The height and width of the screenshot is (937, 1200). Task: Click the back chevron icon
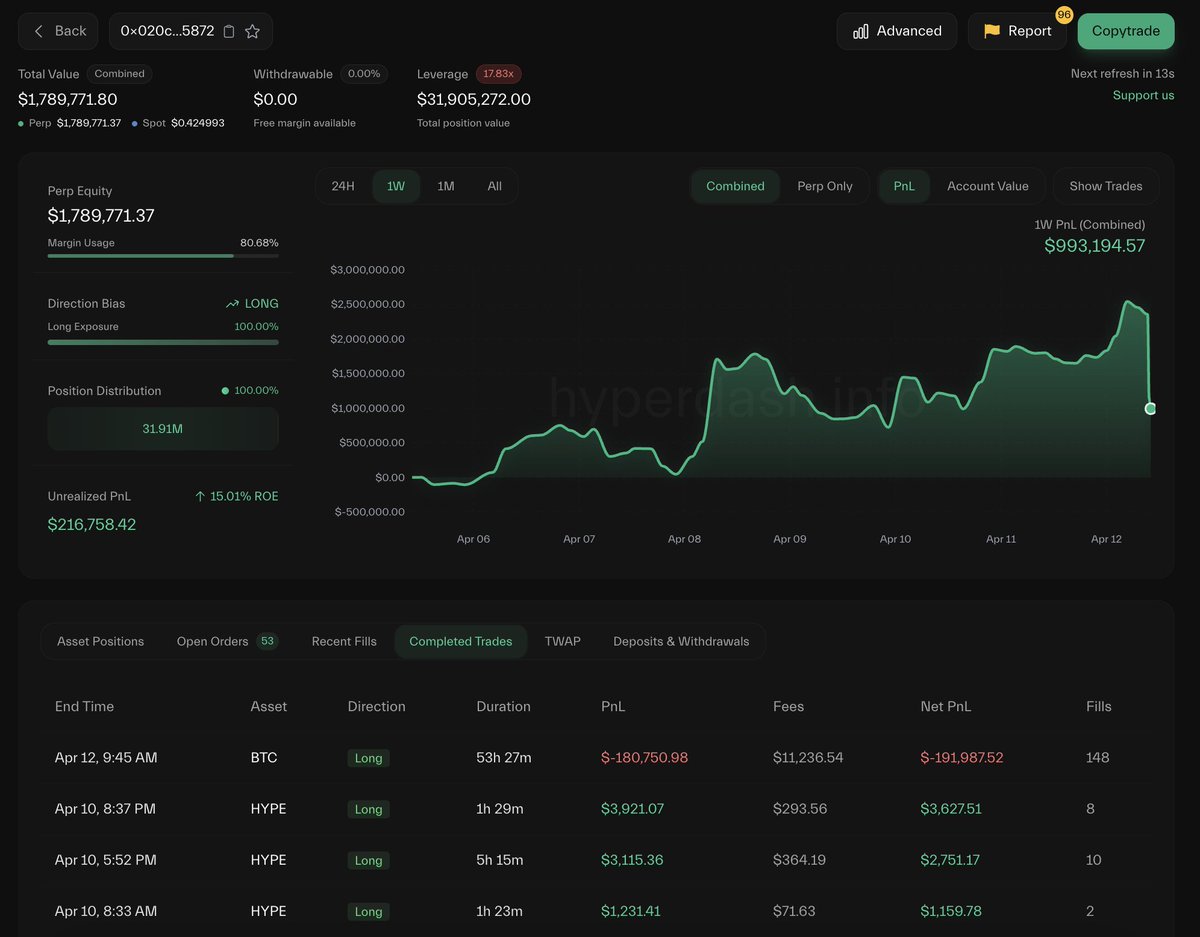(x=37, y=31)
